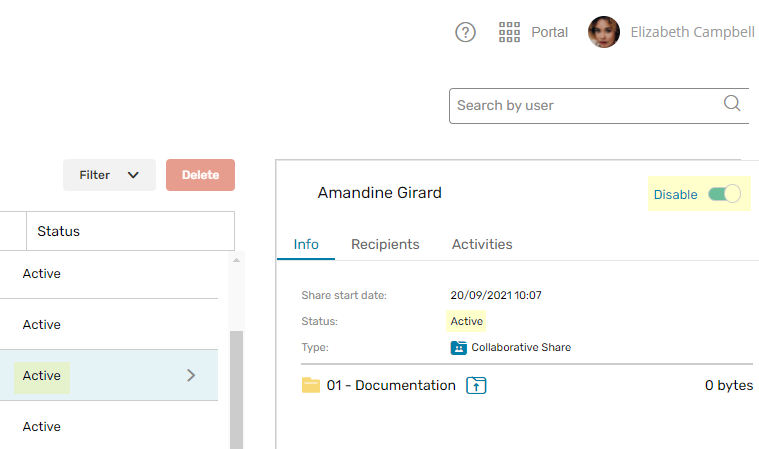Click the Portal link
This screenshot has height=449, width=759.
click(549, 32)
